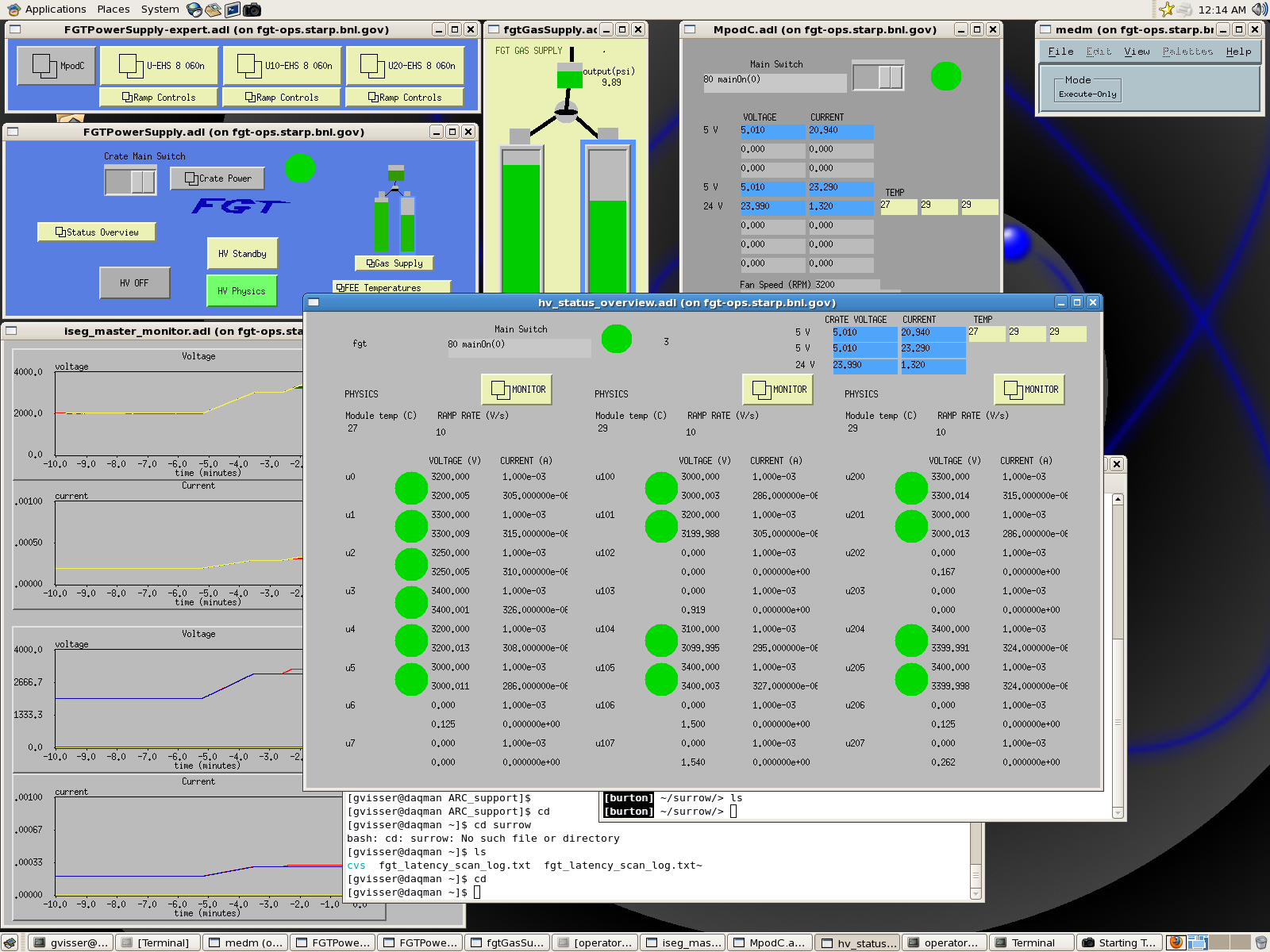Open the Places menu
This screenshot has width=1270, height=952.
click(114, 10)
